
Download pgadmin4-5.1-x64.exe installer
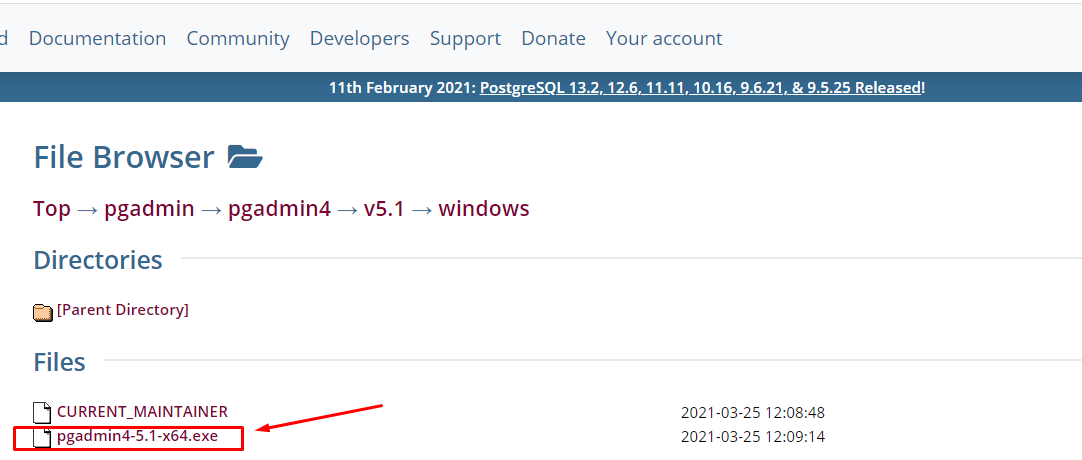pos(137,436)
